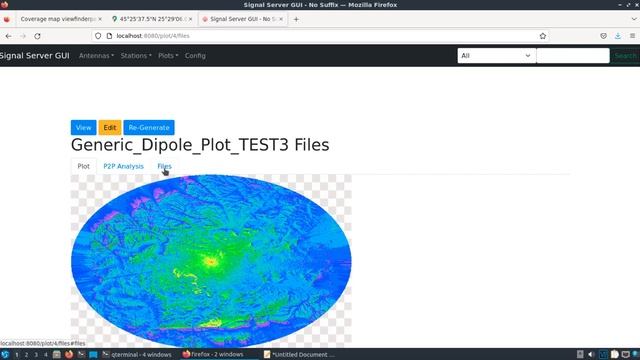Viewport: 640px width, 360px height.
Task: Open the volume control tray icon
Action: coord(591,354)
